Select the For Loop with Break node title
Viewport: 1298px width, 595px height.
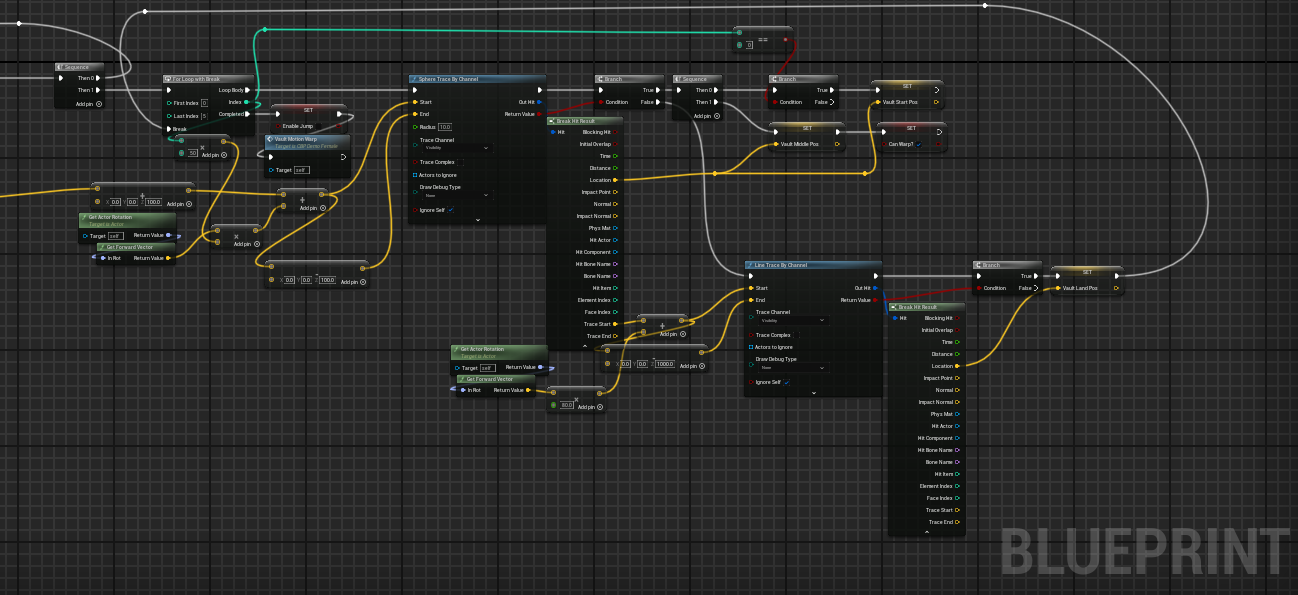click(196, 79)
